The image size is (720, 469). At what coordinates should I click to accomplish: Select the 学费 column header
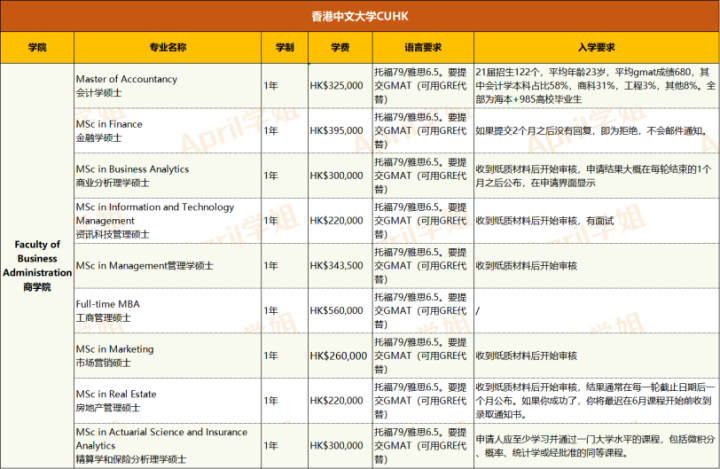click(x=340, y=47)
